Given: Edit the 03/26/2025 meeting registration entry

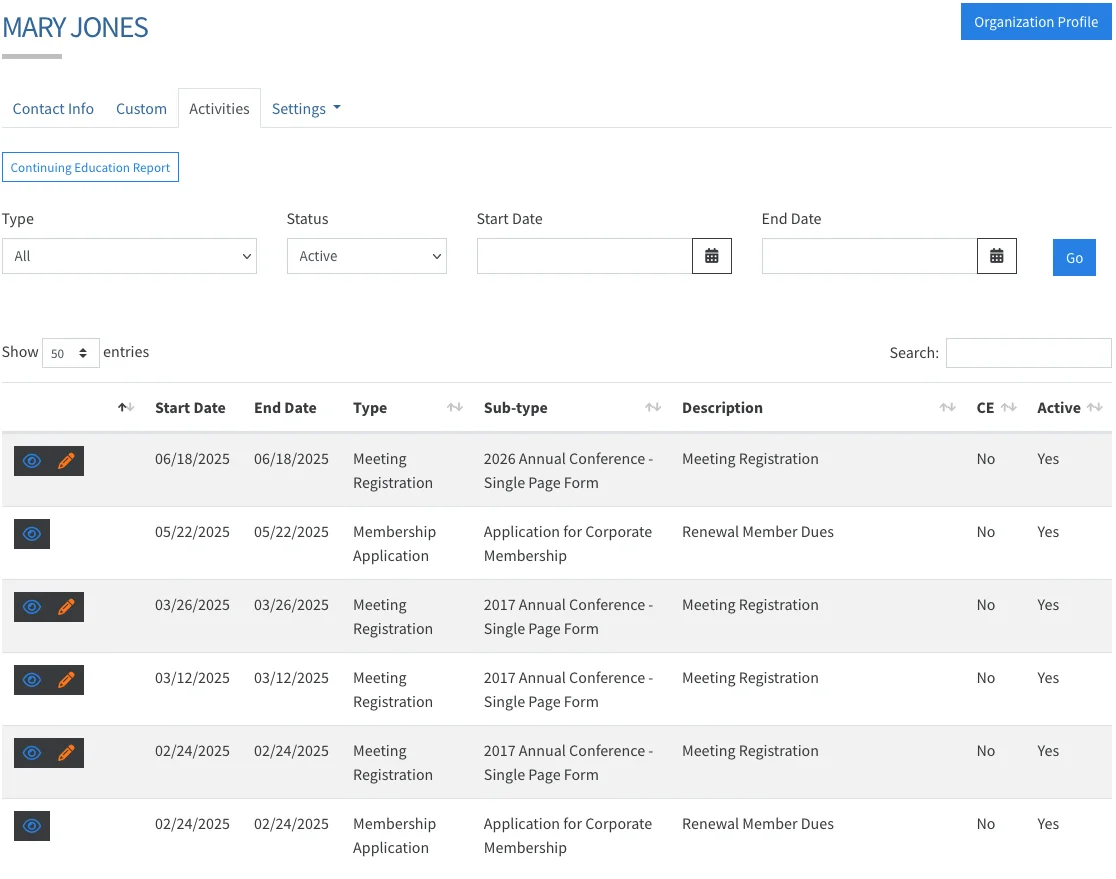Looking at the screenshot, I should tap(65, 606).
